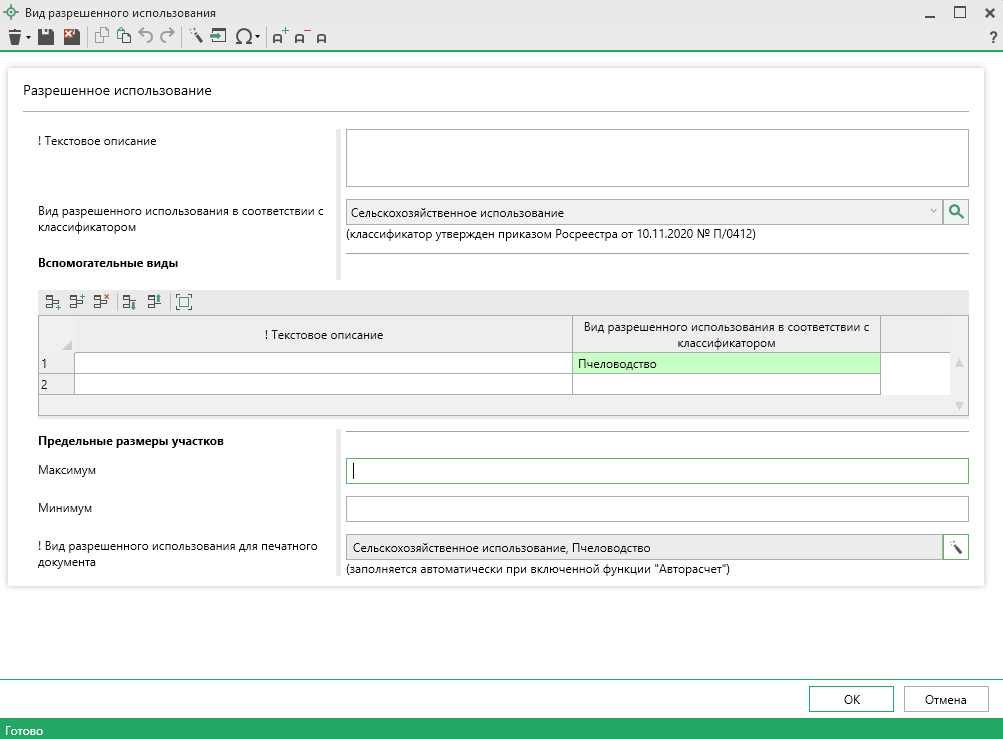
Task: Select the Пчеловодство table cell
Action: (726, 364)
